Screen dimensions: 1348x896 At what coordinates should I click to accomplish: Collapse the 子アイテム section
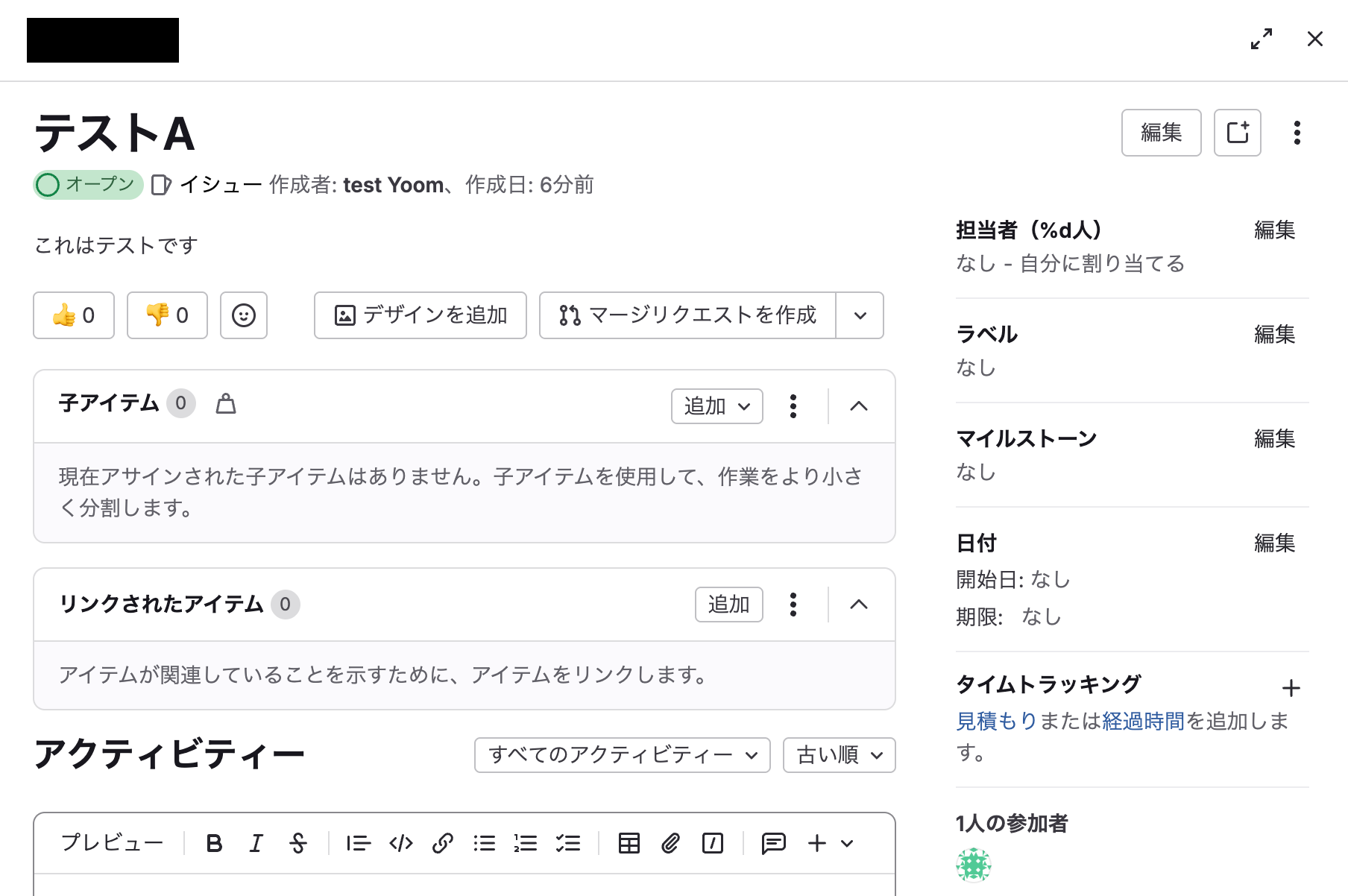[x=859, y=406]
